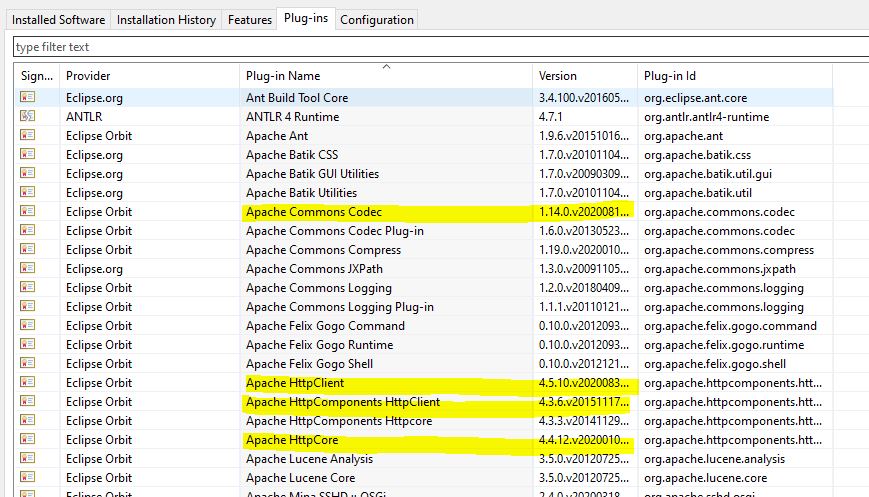The height and width of the screenshot is (497, 869).
Task: Click version cell '1.14.0.v2020081...'
Action: 584,212
